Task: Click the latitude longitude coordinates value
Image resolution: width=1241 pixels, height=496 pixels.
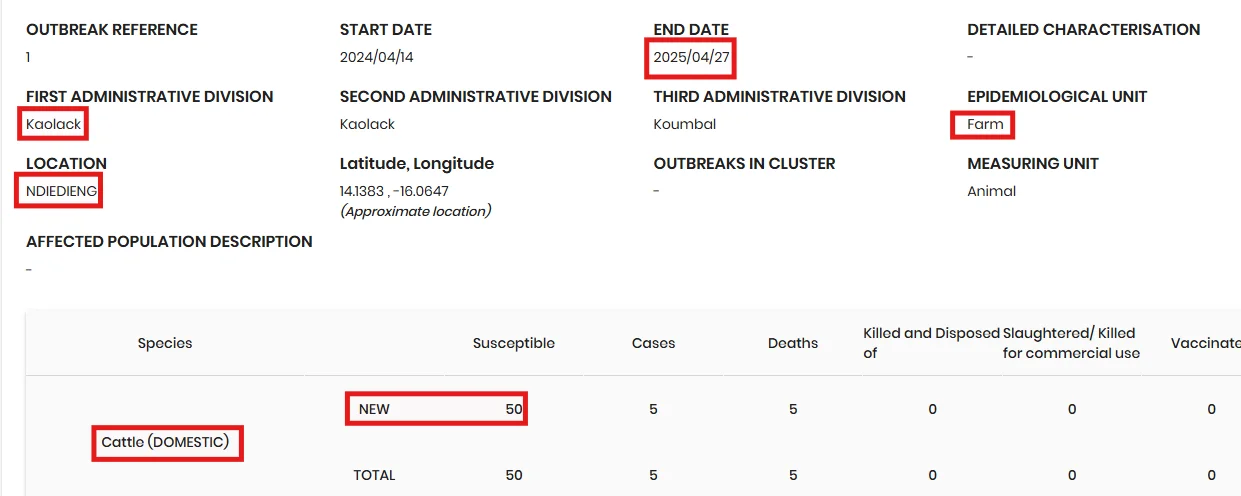Action: [x=394, y=191]
